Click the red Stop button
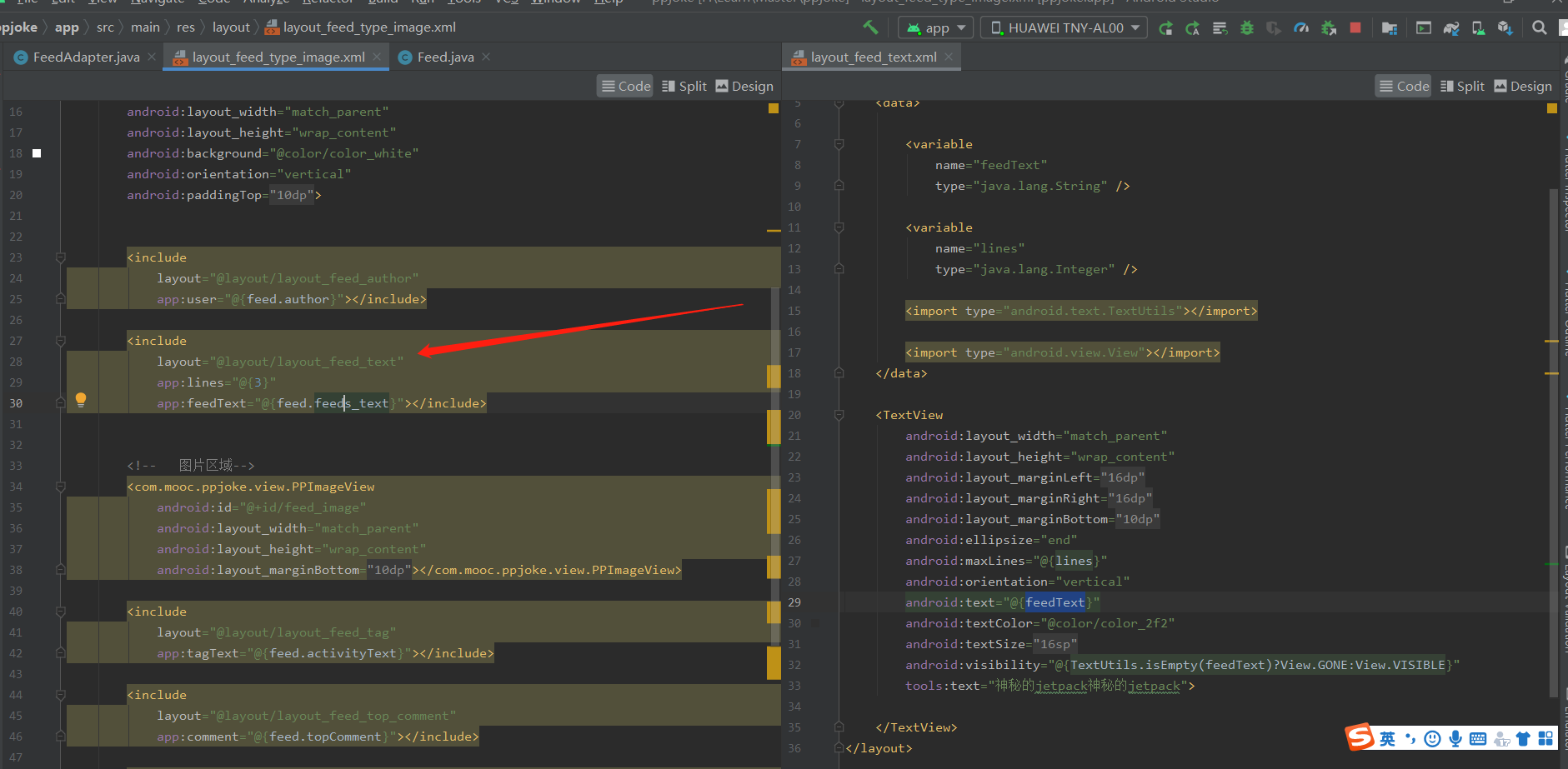The height and width of the screenshot is (769, 1568). 1355,28
